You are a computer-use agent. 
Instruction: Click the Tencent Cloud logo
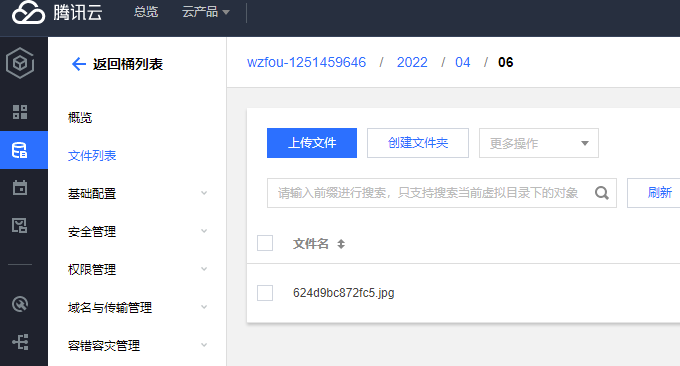28,12
